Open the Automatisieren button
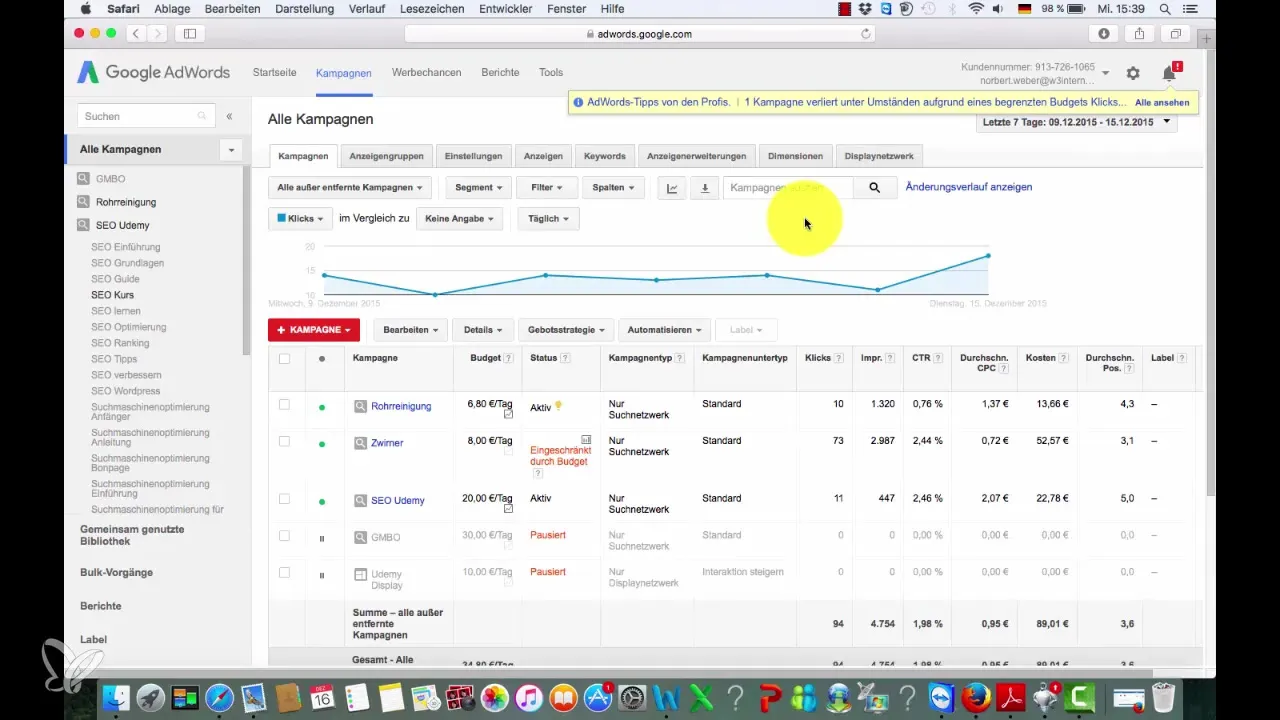The image size is (1280, 720). pyautogui.click(x=665, y=329)
